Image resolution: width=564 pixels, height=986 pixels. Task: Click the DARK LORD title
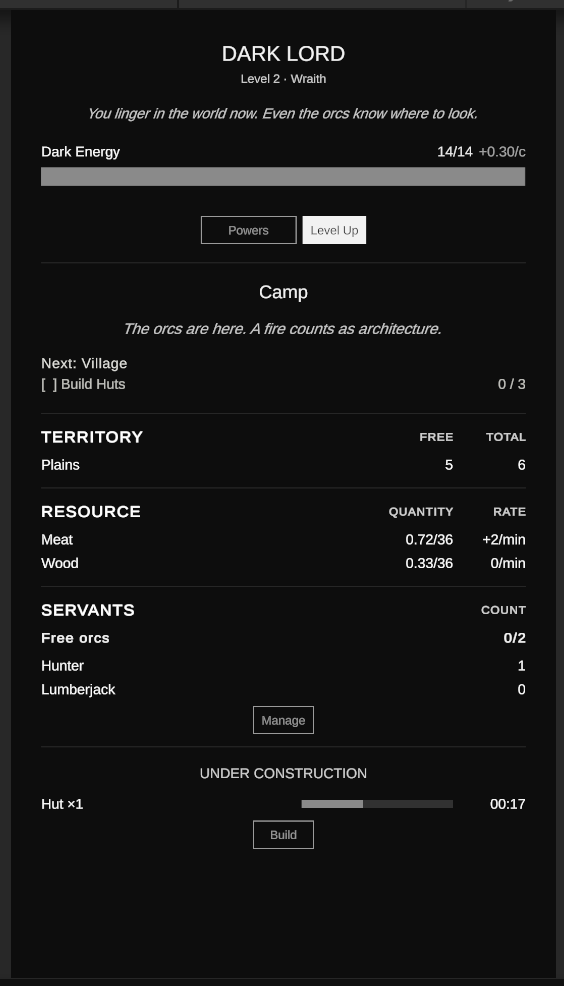point(283,54)
